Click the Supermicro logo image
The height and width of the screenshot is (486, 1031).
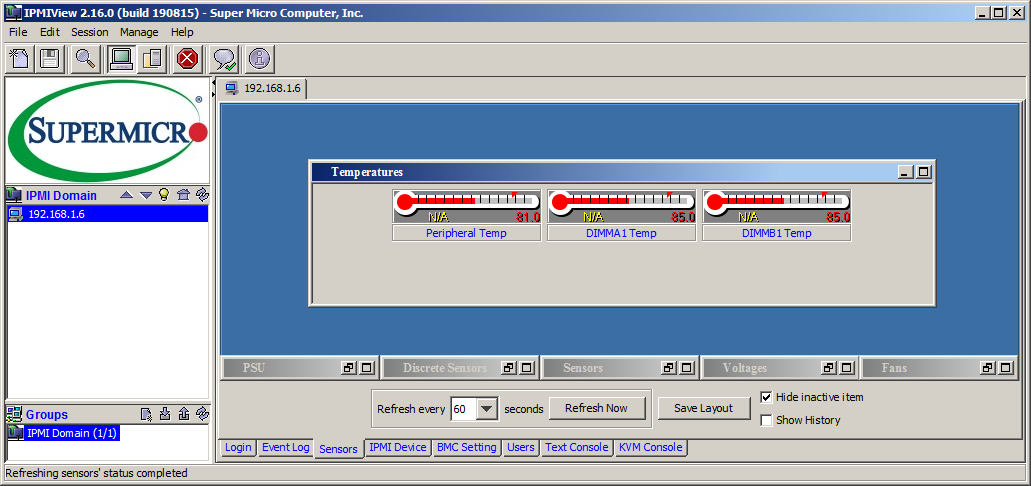point(107,130)
